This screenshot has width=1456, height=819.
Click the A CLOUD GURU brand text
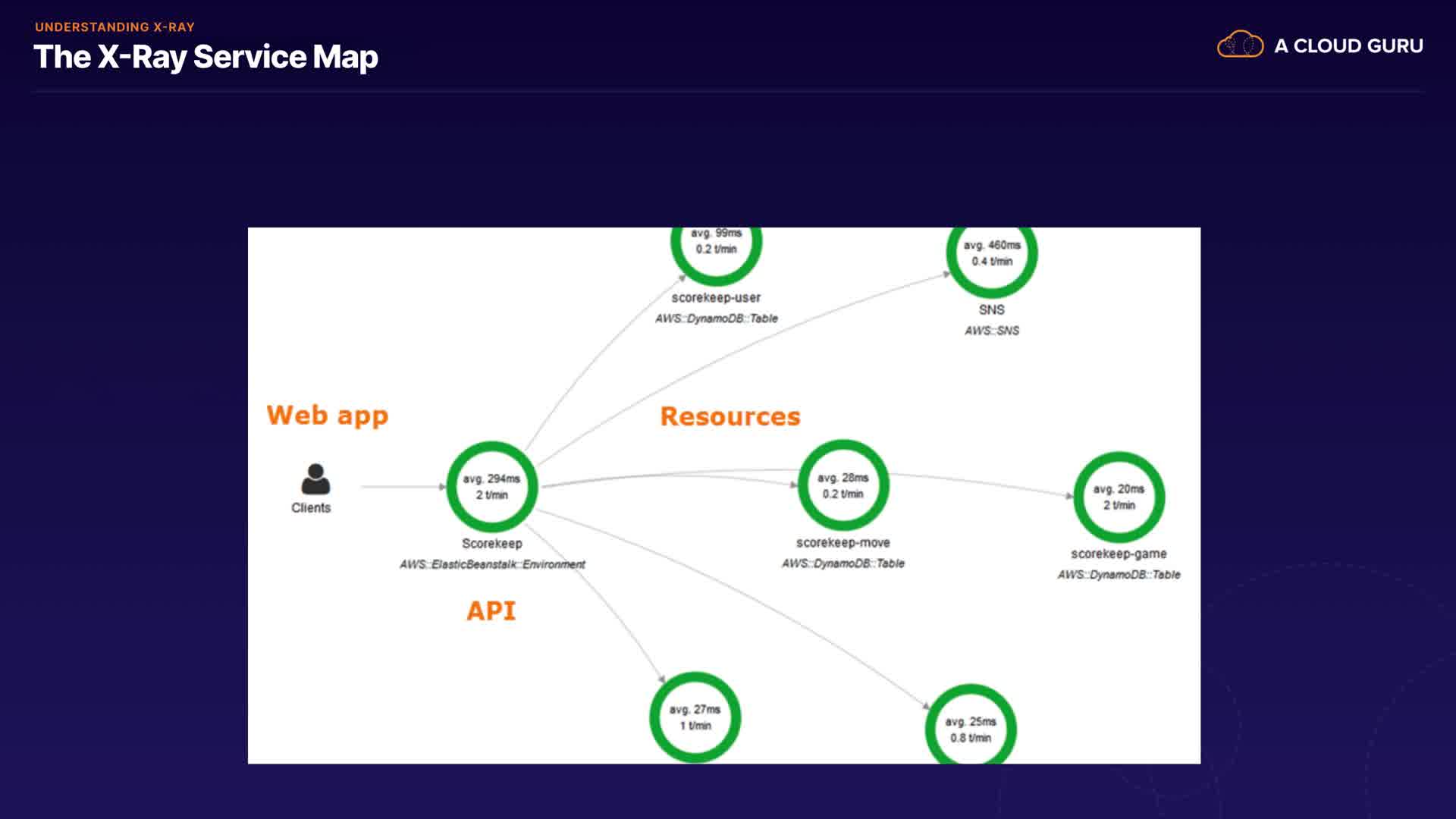click(1348, 46)
